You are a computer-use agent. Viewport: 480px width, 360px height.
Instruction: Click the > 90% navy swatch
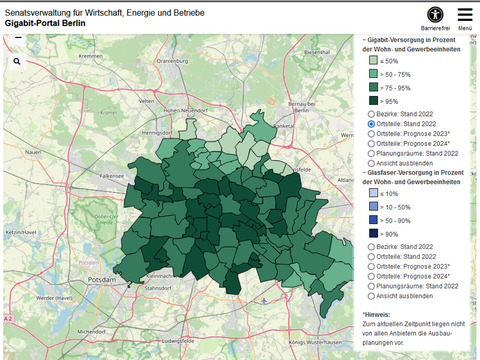(x=373, y=233)
